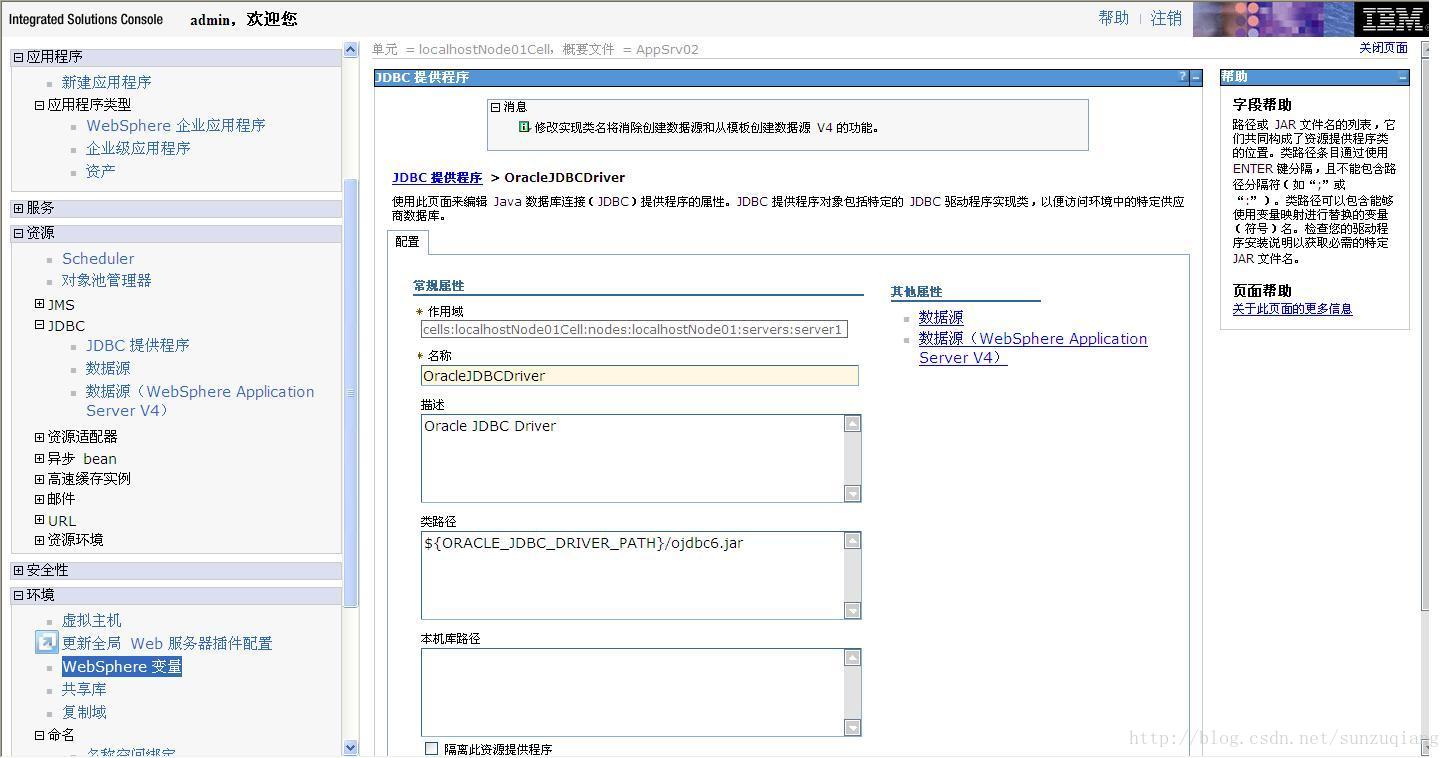The image size is (1450, 758).
Task: Click navigation pane scroll up arrow
Action: point(350,49)
